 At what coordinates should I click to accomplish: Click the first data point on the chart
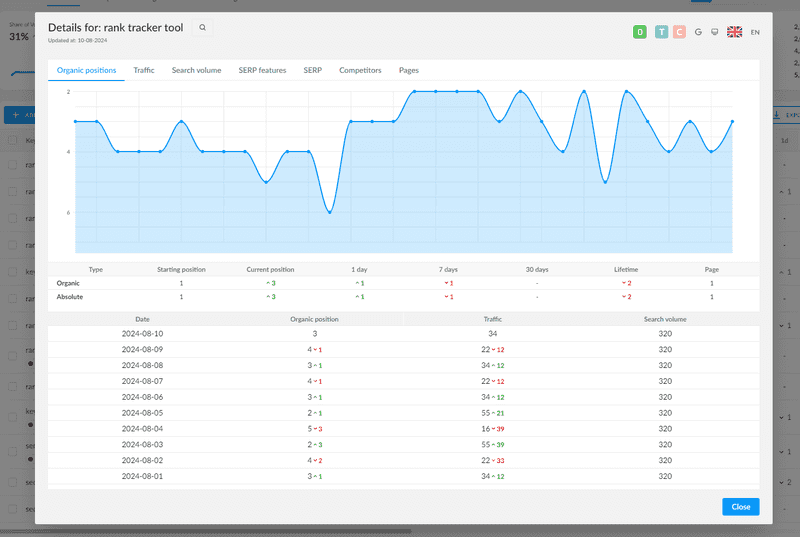[x=76, y=121]
